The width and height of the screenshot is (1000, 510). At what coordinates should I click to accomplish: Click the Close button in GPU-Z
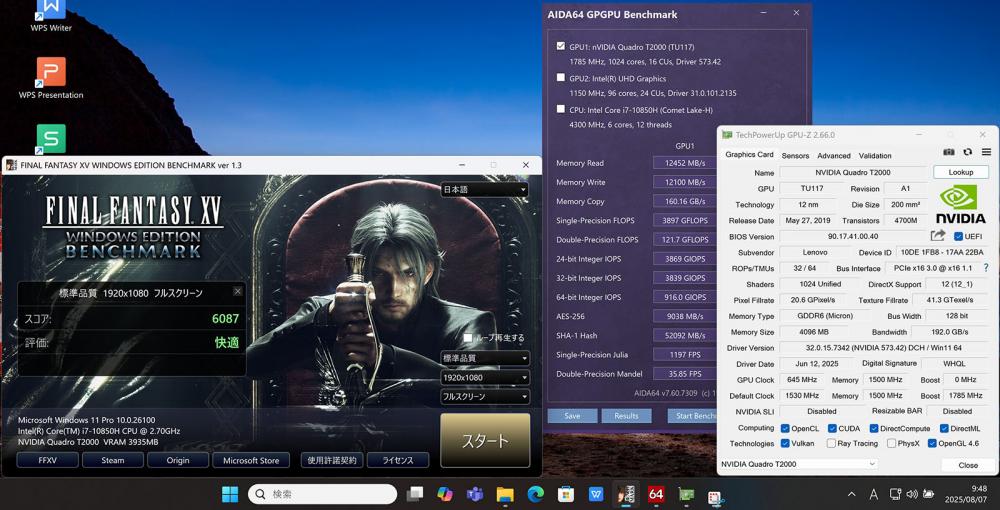(x=967, y=465)
